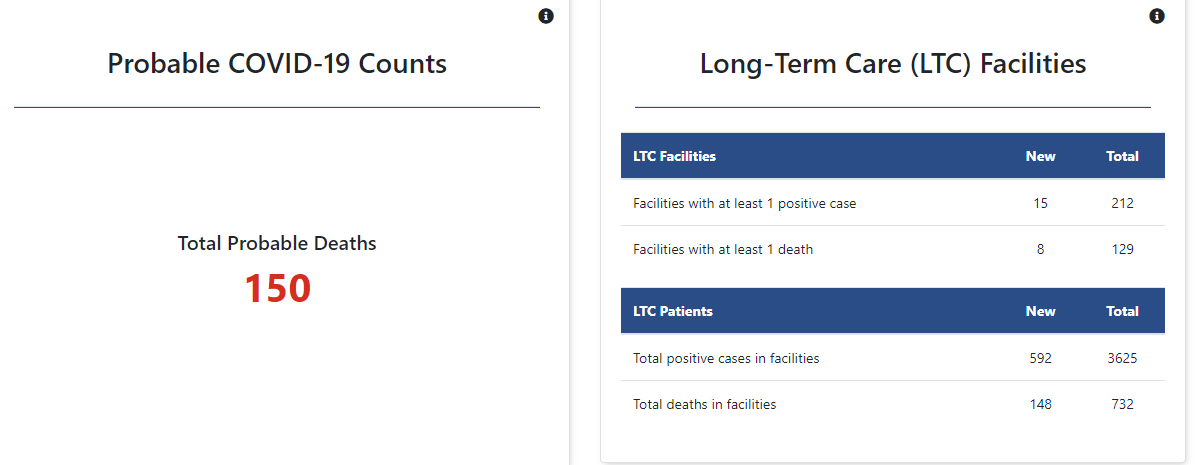Click the Long-Term Care (LTC) Facilities heading
1201x465 pixels.
click(893, 64)
